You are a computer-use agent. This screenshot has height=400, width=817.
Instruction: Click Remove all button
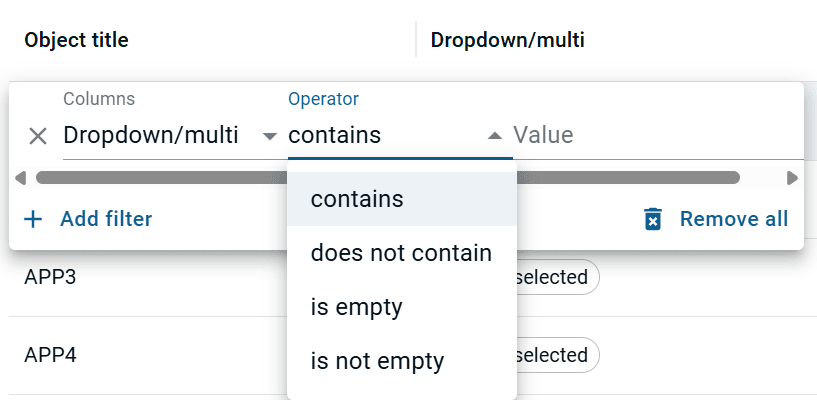(x=734, y=219)
